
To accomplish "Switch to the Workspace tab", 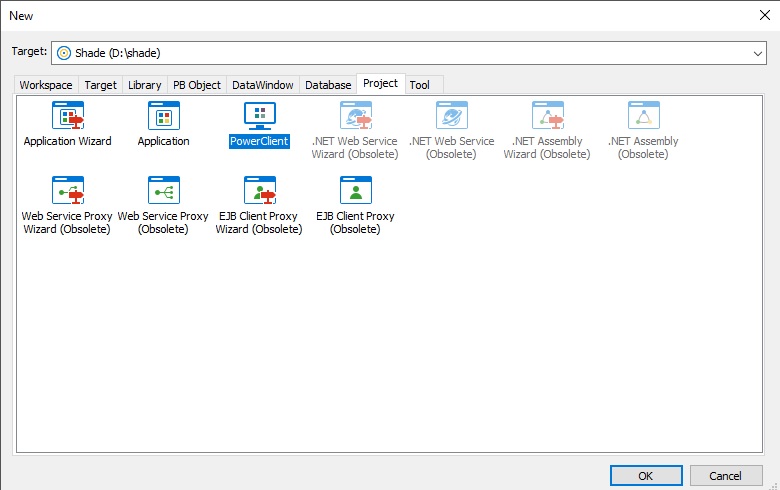I will point(46,85).
